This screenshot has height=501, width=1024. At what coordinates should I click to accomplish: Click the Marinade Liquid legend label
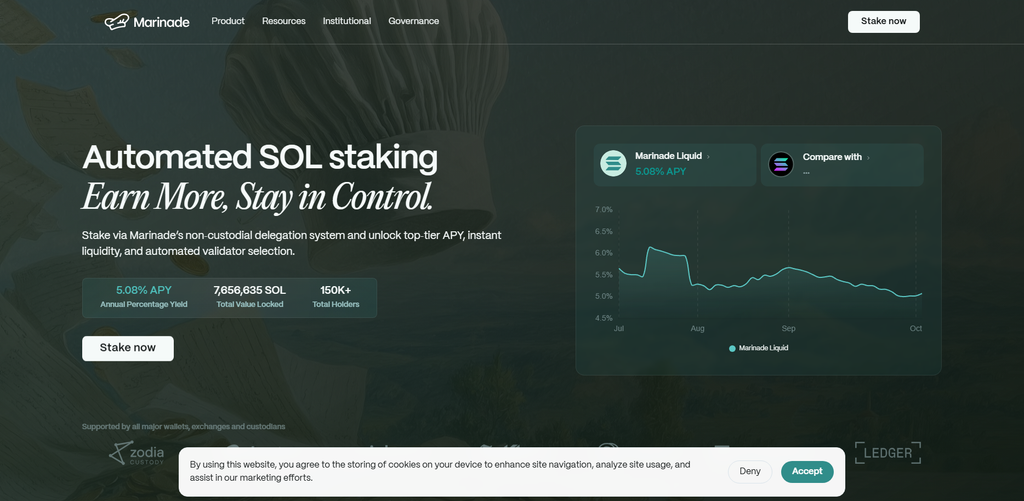click(763, 348)
